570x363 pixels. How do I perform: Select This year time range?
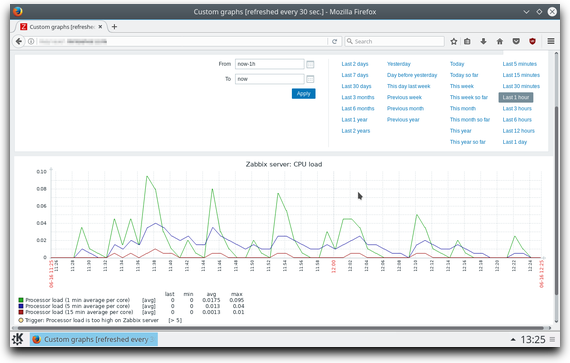point(461,131)
